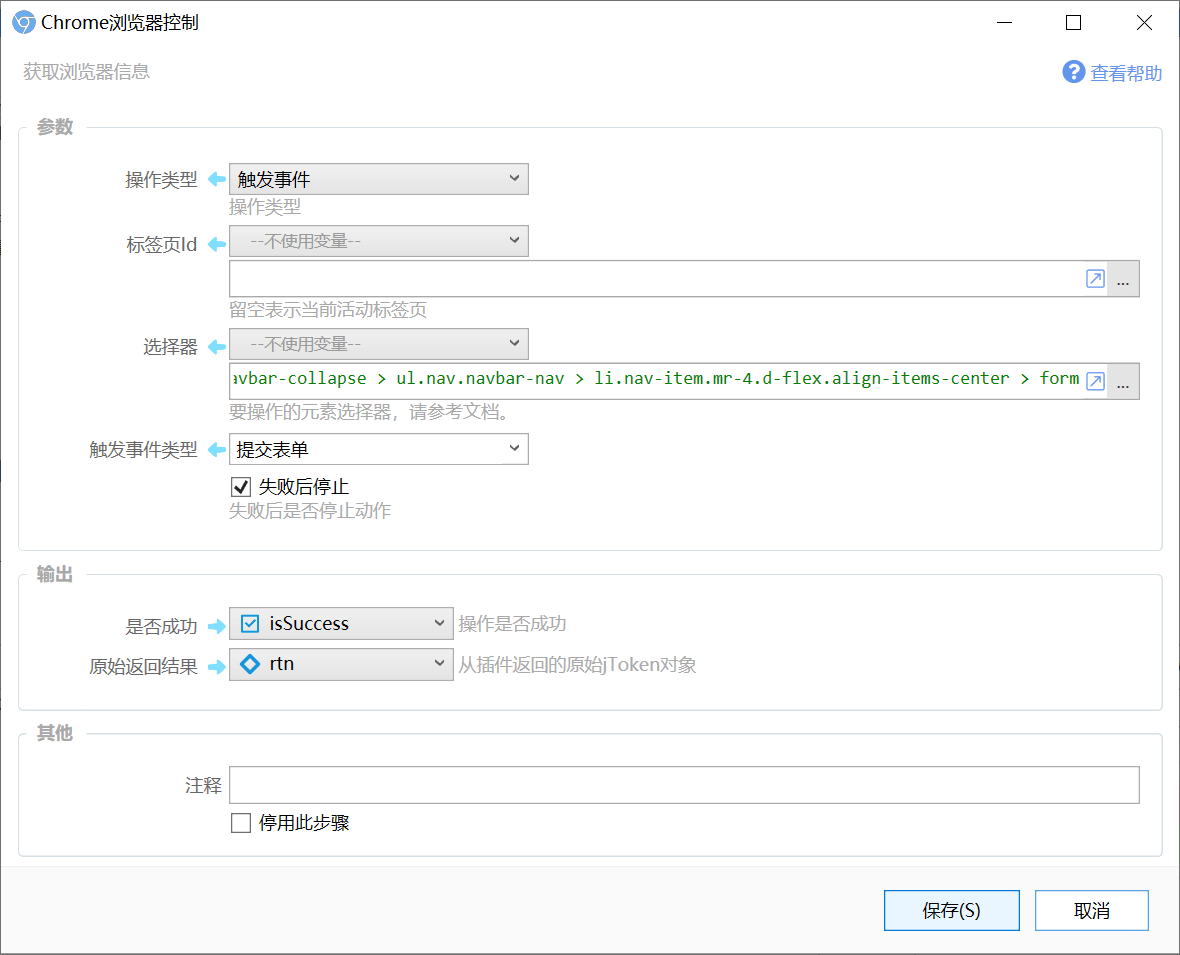
Task: Click the 取消 button
Action: click(x=1091, y=911)
